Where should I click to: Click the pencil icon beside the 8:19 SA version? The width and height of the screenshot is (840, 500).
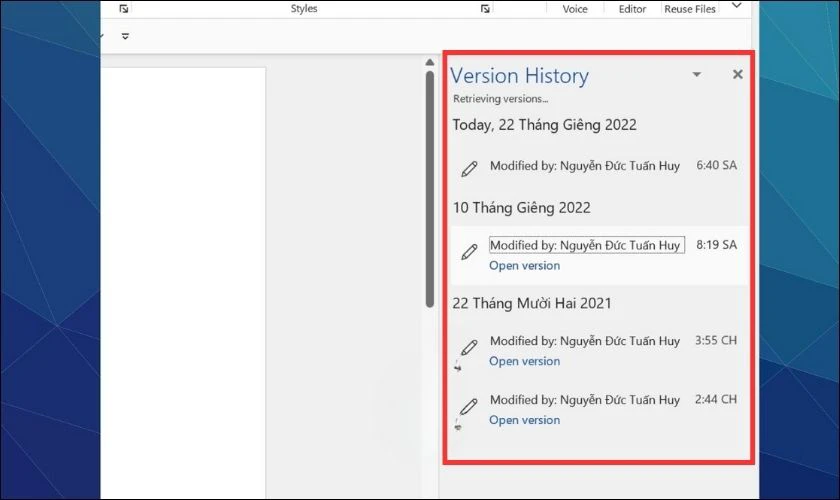pyautogui.click(x=469, y=251)
